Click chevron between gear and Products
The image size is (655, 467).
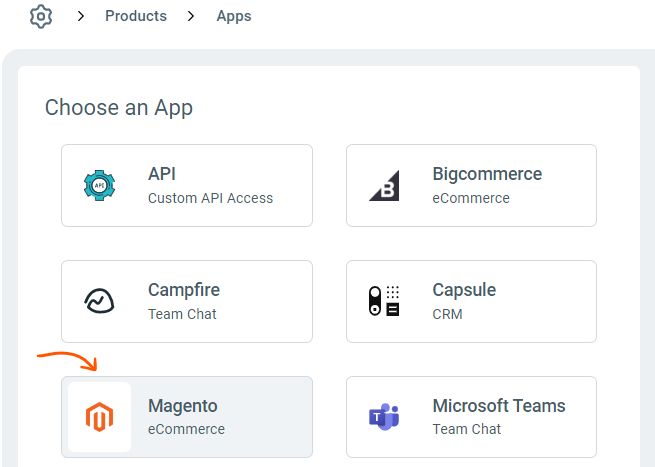pyautogui.click(x=81, y=17)
